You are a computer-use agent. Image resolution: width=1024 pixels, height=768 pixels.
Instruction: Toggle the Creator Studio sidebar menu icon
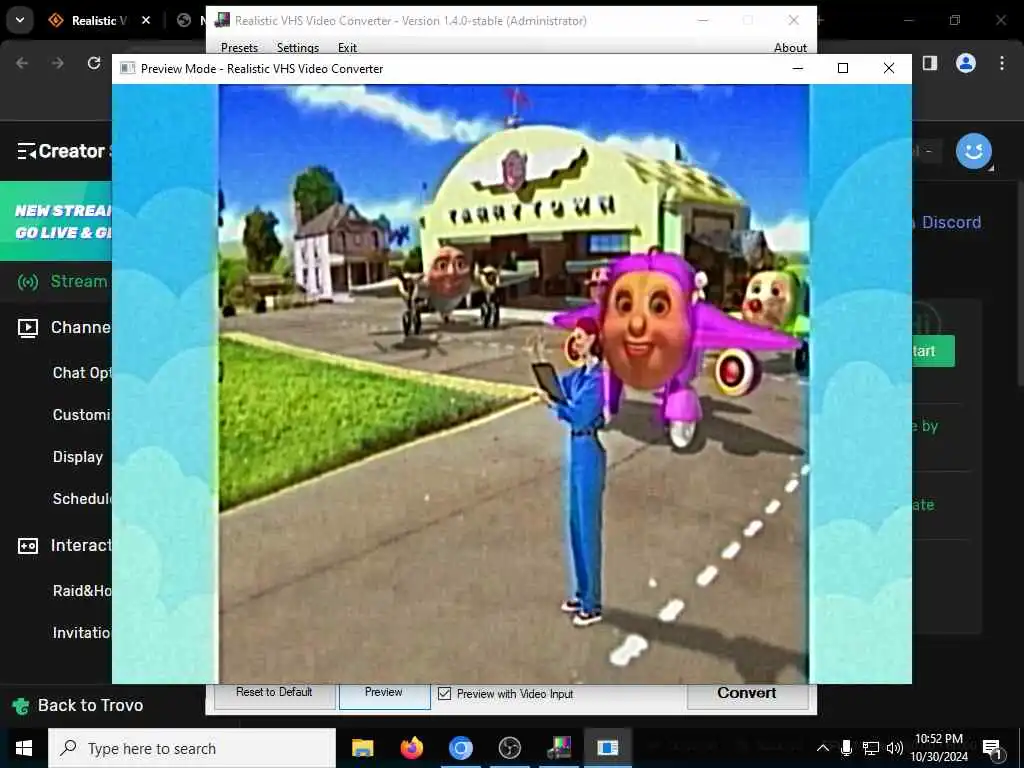tap(26, 151)
